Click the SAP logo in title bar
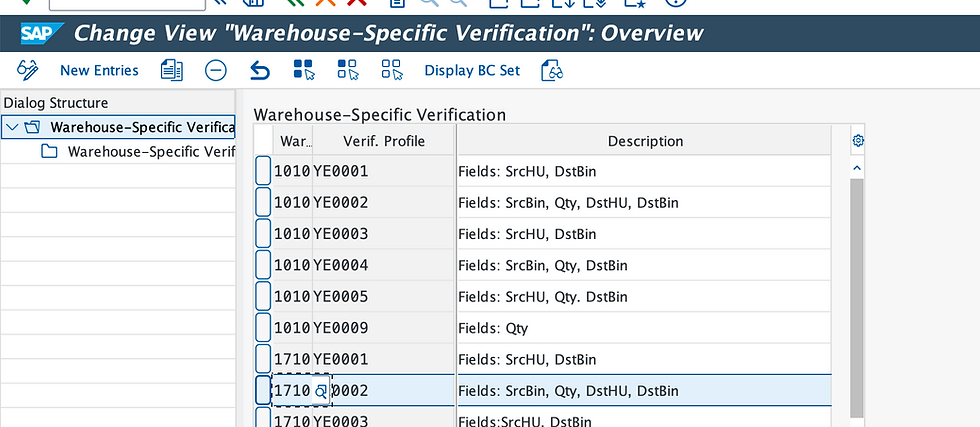 coord(42,33)
